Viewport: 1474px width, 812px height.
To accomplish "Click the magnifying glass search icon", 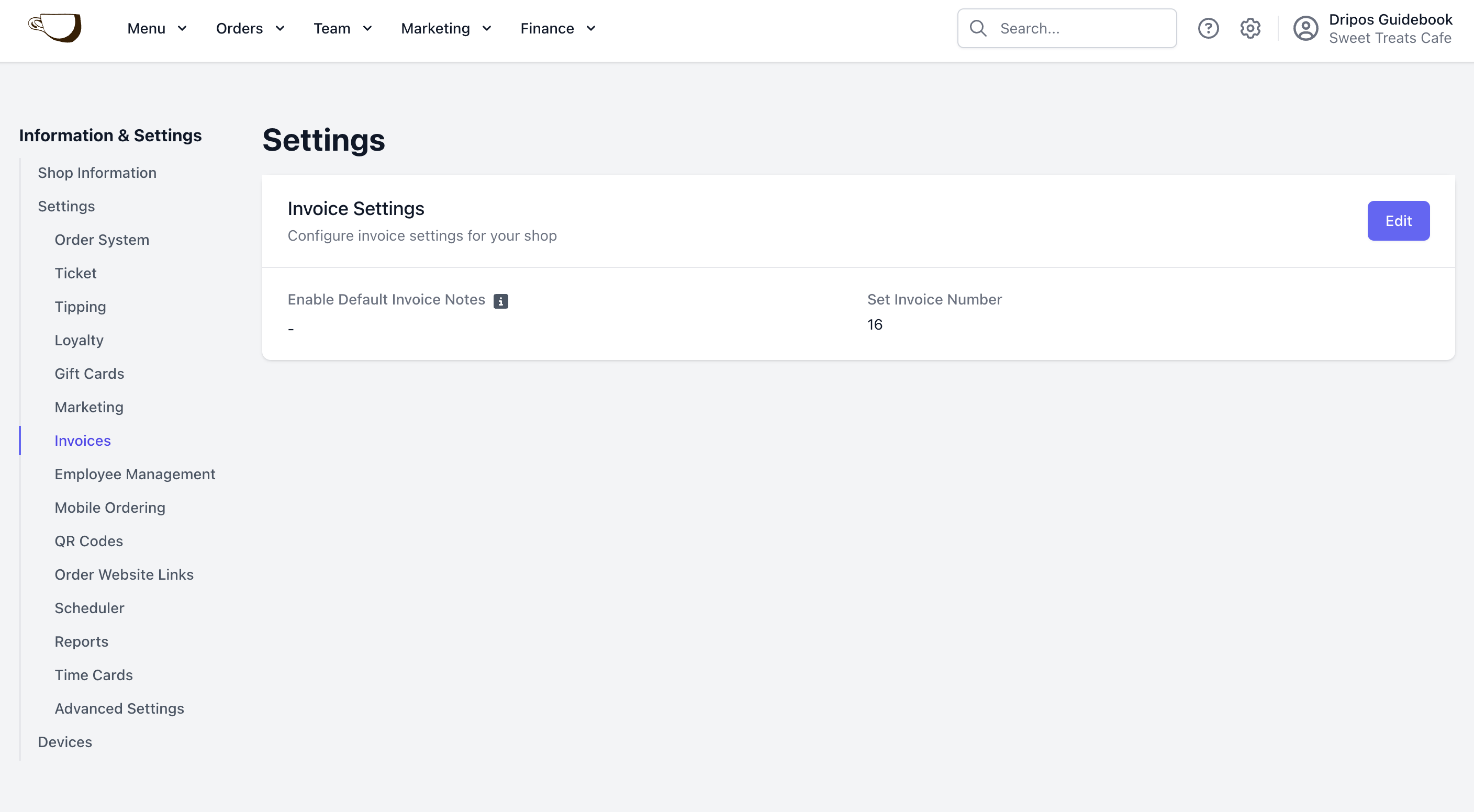I will [978, 28].
